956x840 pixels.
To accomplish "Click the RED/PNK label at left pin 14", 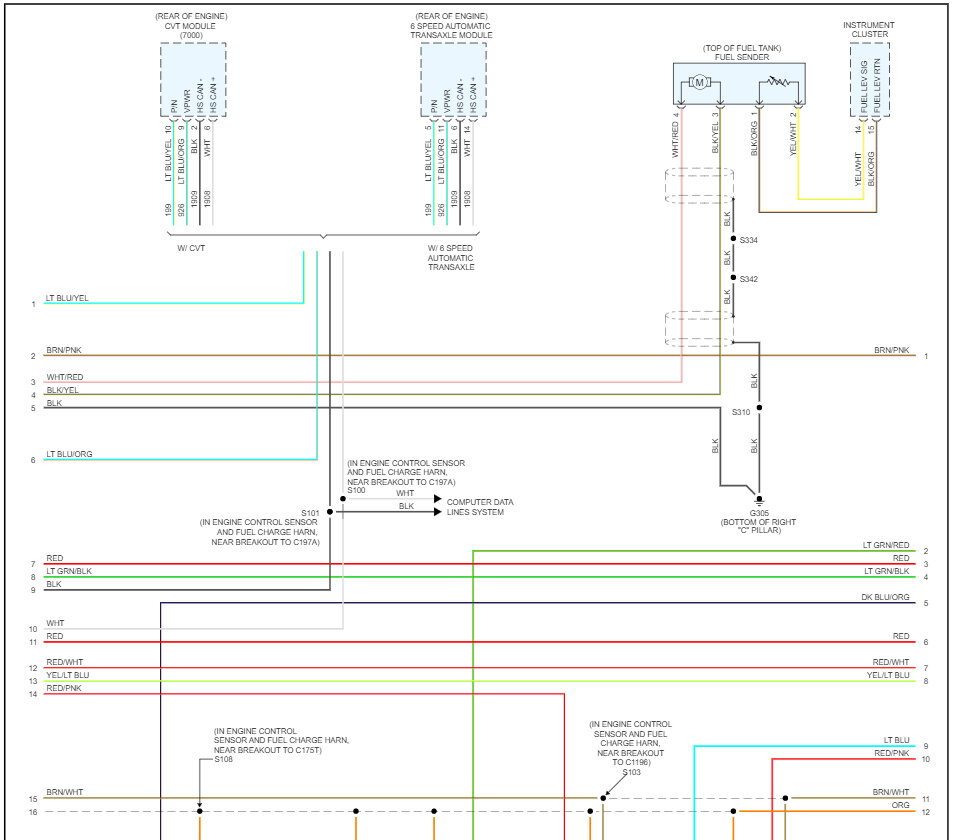I will (x=64, y=688).
